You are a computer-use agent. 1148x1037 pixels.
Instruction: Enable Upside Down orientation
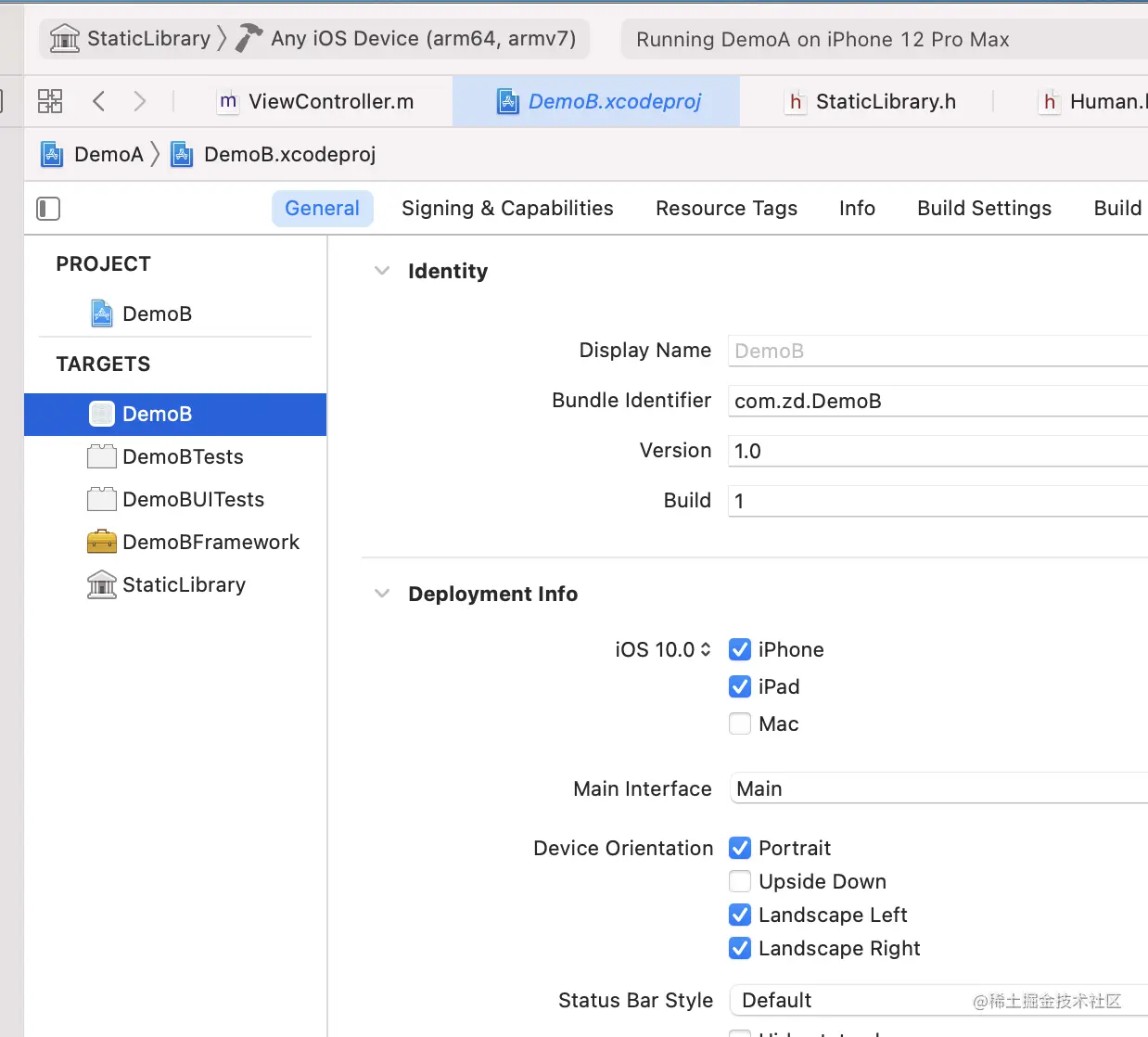(x=740, y=881)
